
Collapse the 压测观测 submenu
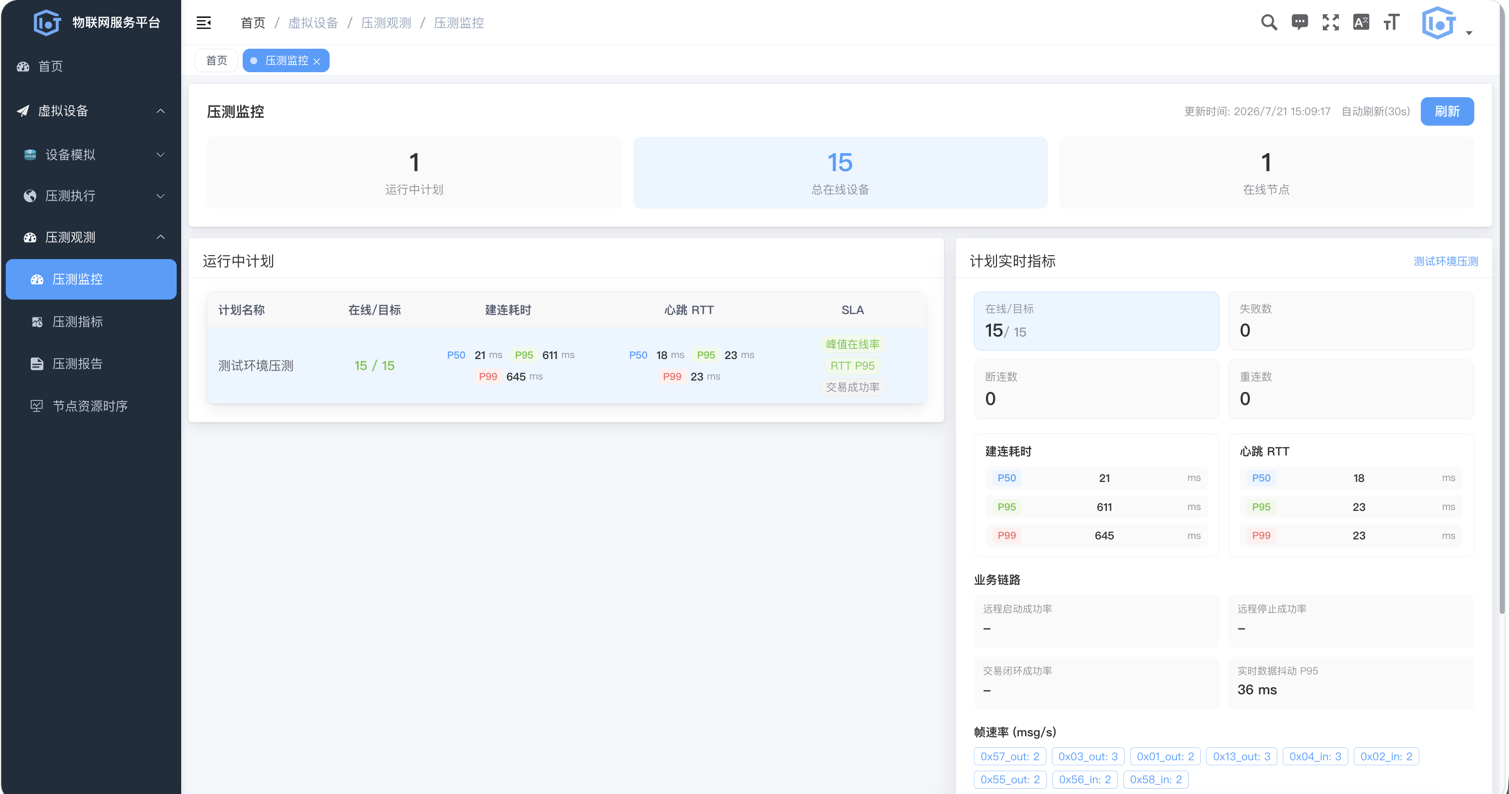click(91, 237)
